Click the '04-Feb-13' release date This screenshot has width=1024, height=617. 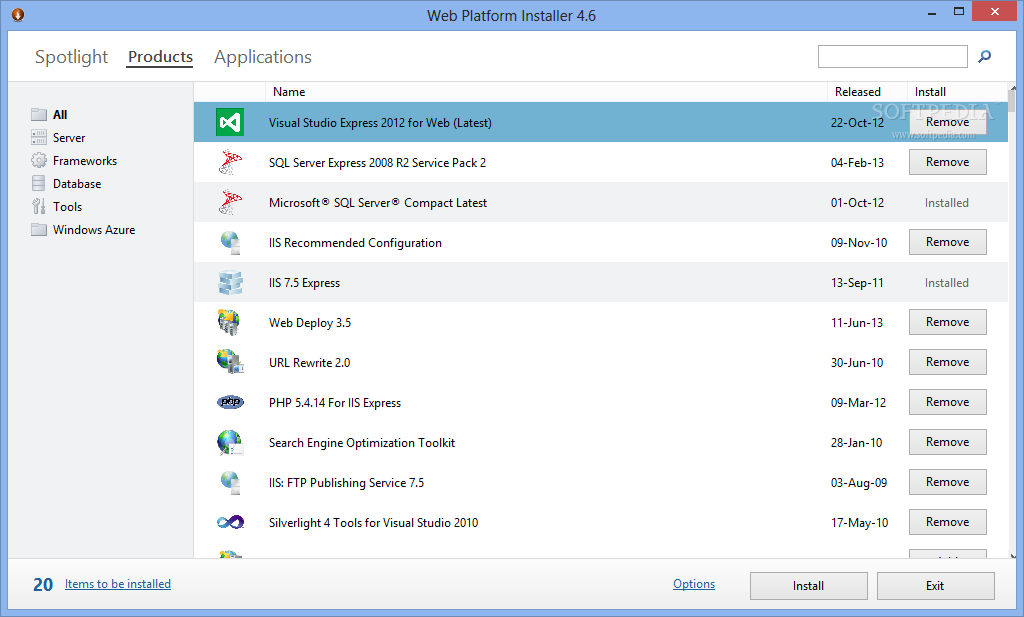(x=857, y=163)
